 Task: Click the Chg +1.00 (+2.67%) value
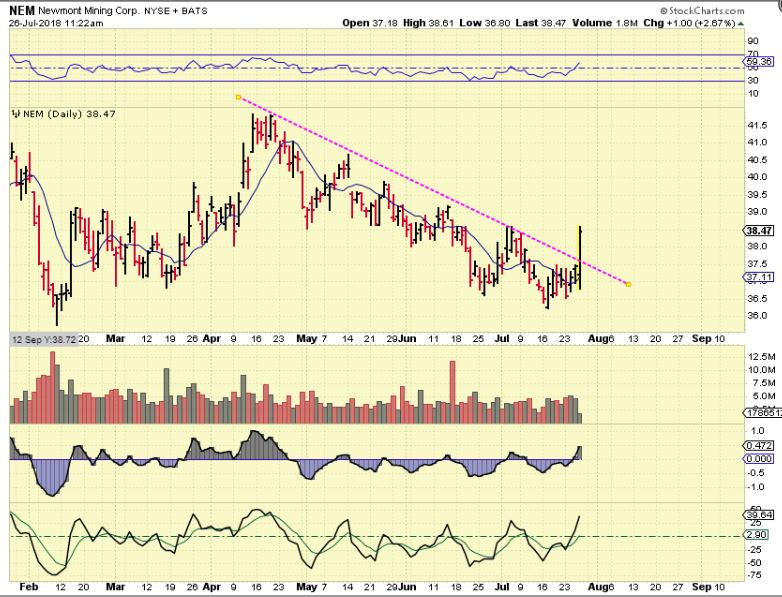pos(689,22)
